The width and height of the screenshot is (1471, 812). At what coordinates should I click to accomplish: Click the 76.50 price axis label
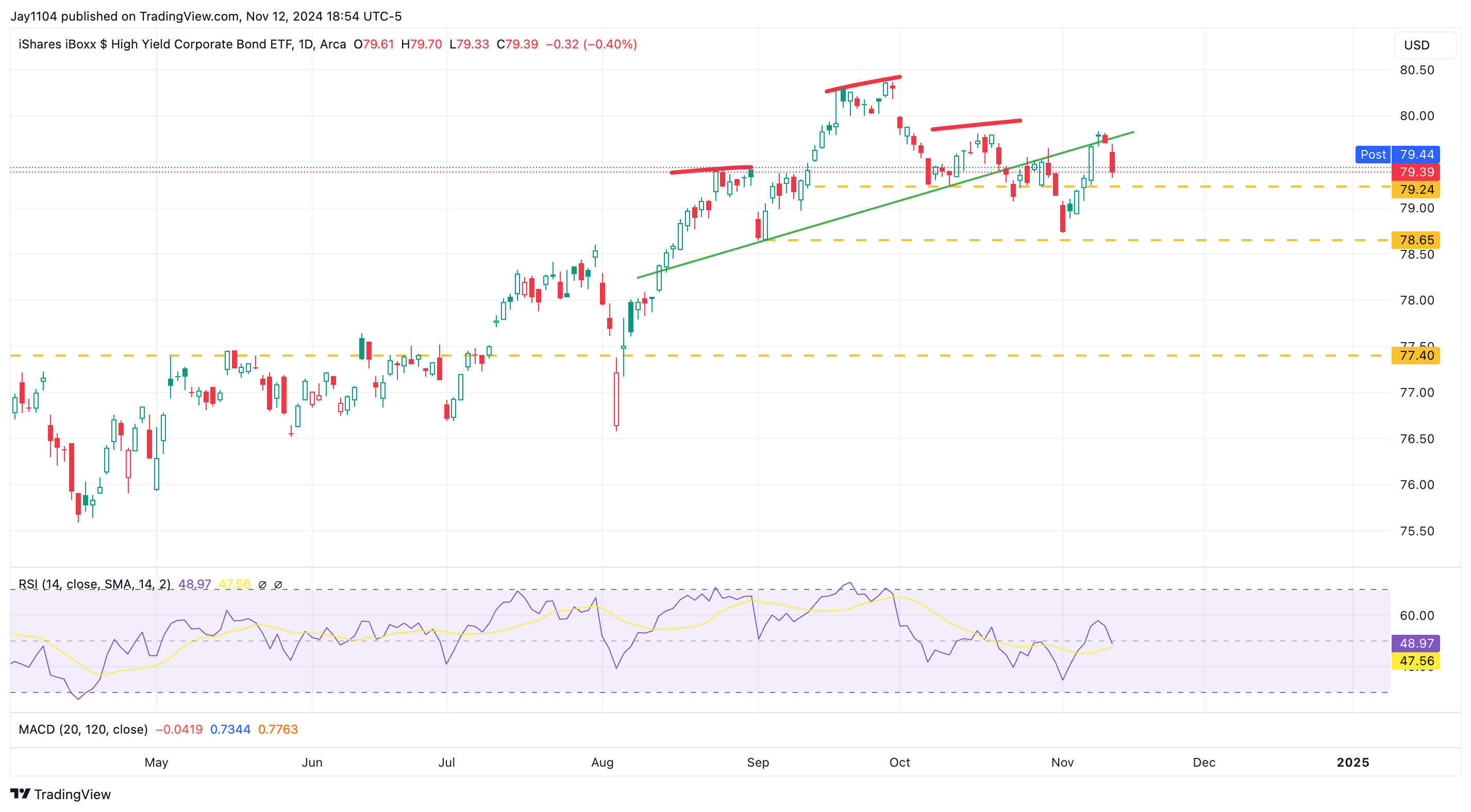click(1417, 438)
